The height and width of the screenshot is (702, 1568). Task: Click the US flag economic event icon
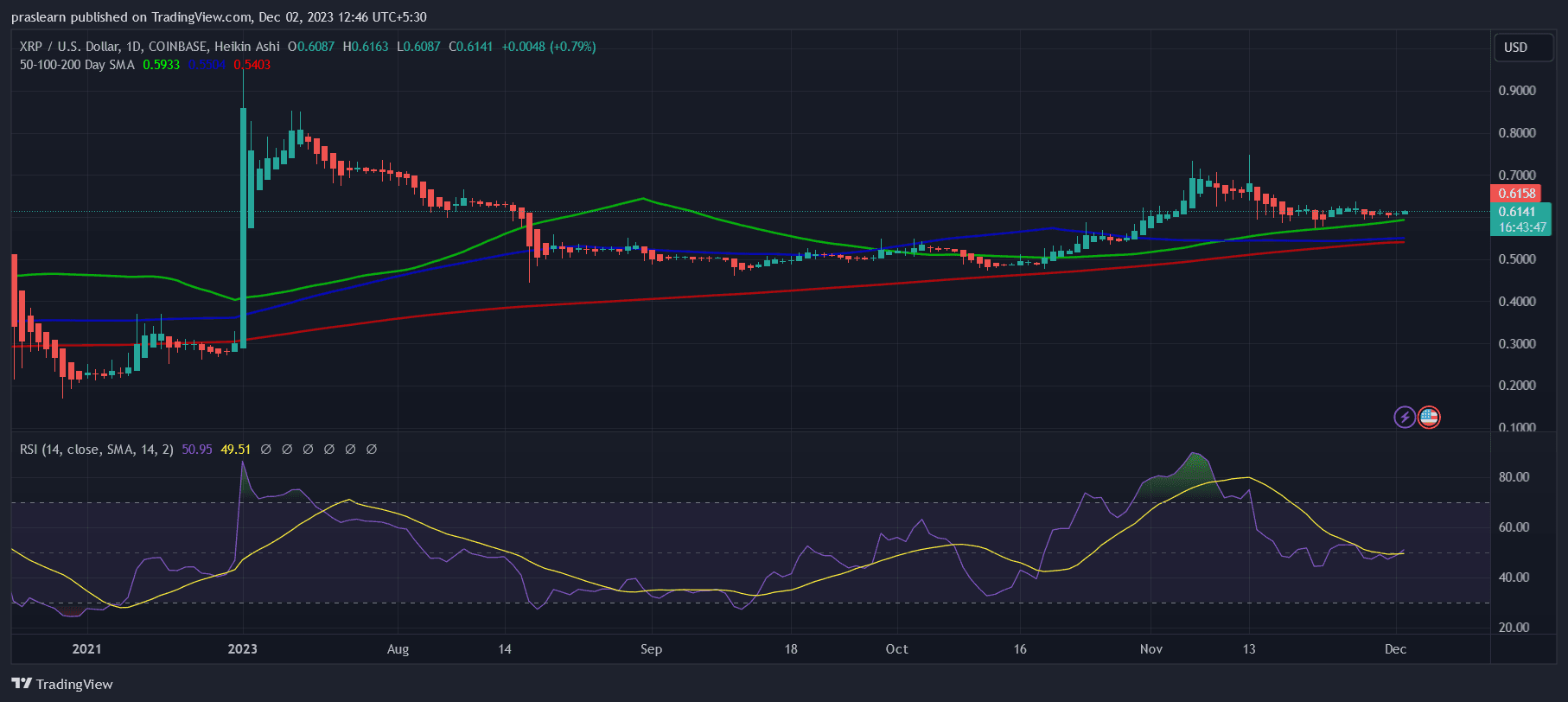[x=1429, y=418]
